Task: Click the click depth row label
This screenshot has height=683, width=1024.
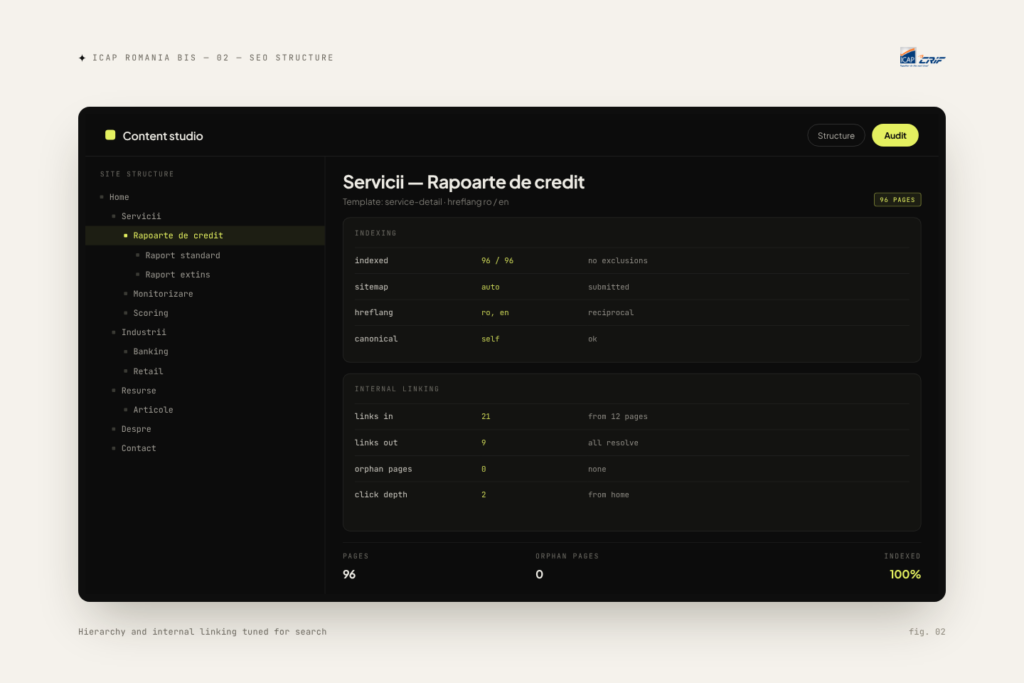Action: pos(380,495)
